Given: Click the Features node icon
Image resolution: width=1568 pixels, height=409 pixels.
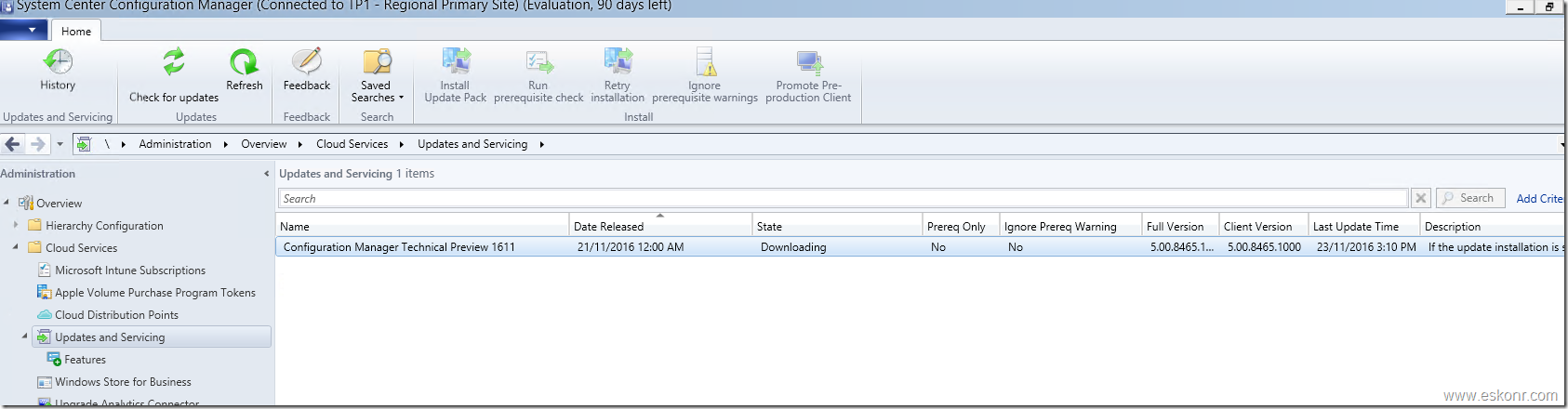Looking at the screenshot, I should click(54, 359).
